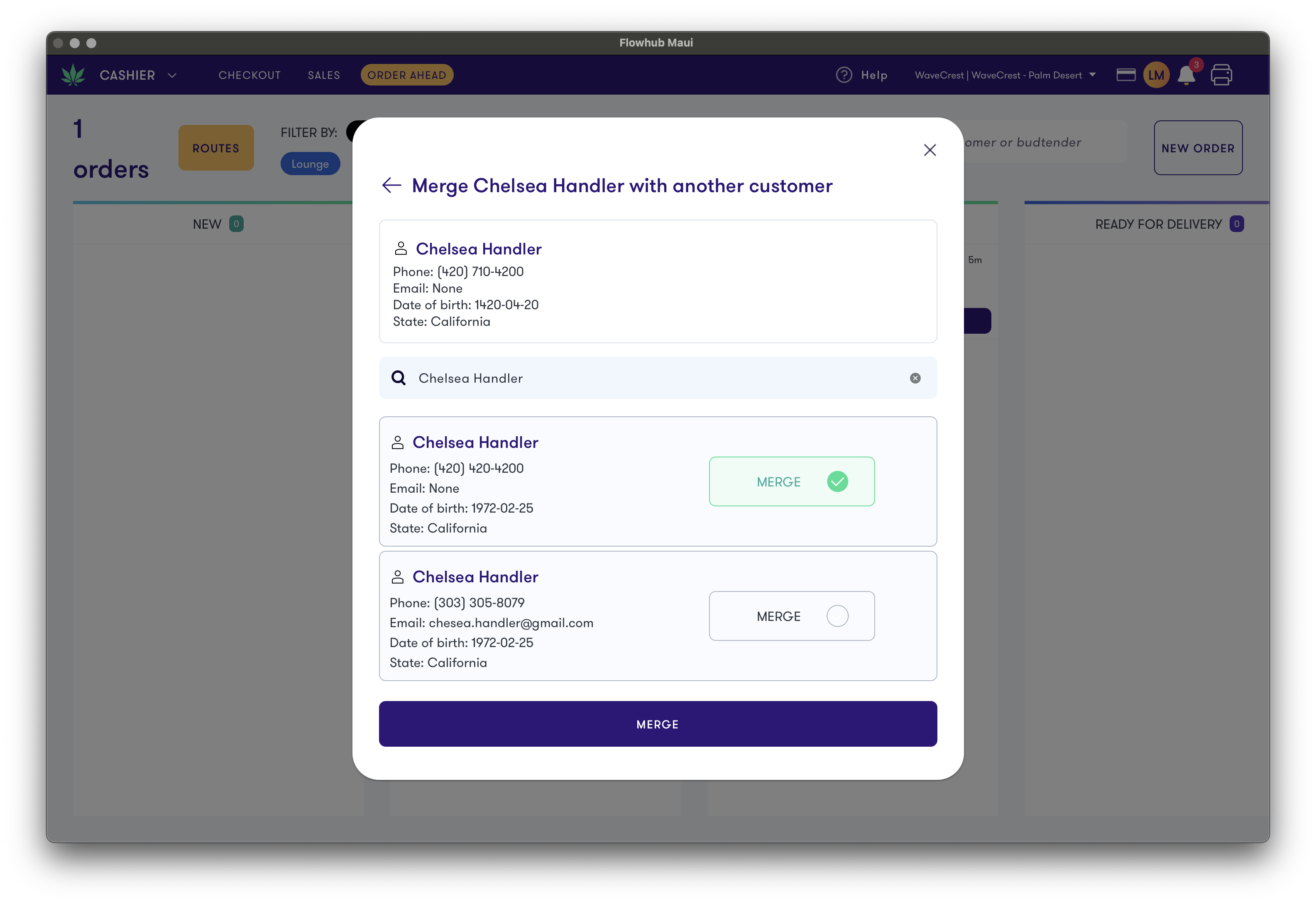Clear the customer search text
The height and width of the screenshot is (904, 1316).
click(915, 378)
